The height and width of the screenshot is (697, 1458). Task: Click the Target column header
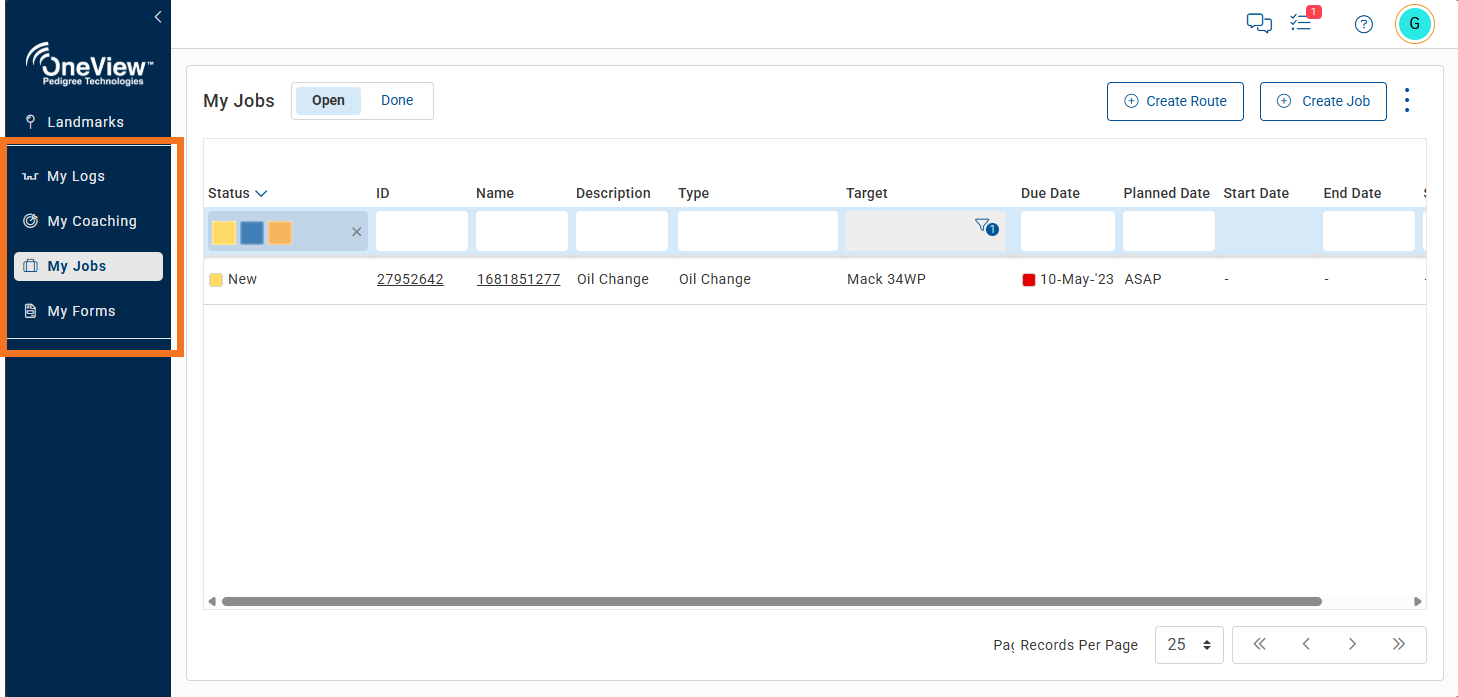pyautogui.click(x=867, y=193)
